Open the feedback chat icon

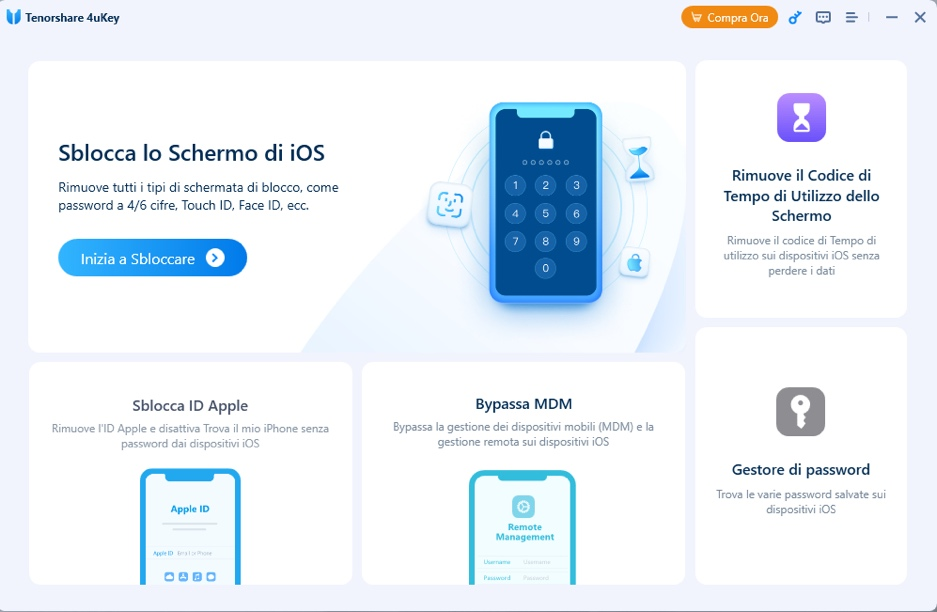click(x=823, y=18)
